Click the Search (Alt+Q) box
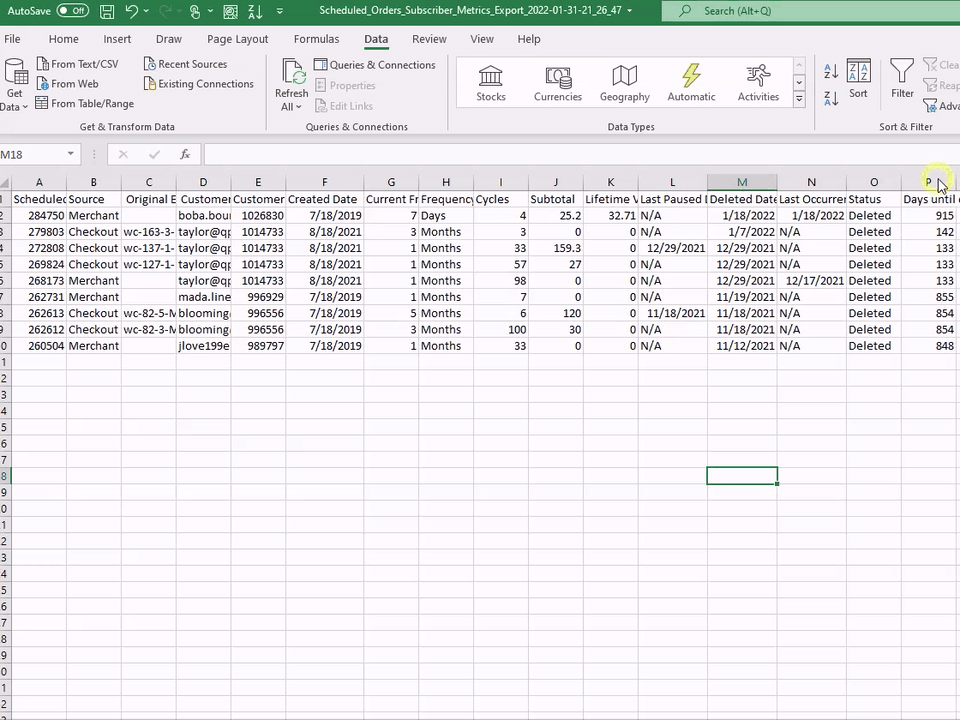The image size is (960, 720). click(x=811, y=10)
